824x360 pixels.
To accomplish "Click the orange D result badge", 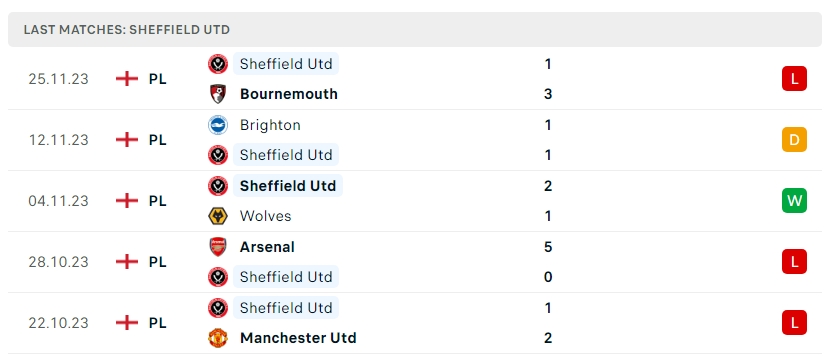I will (x=794, y=140).
